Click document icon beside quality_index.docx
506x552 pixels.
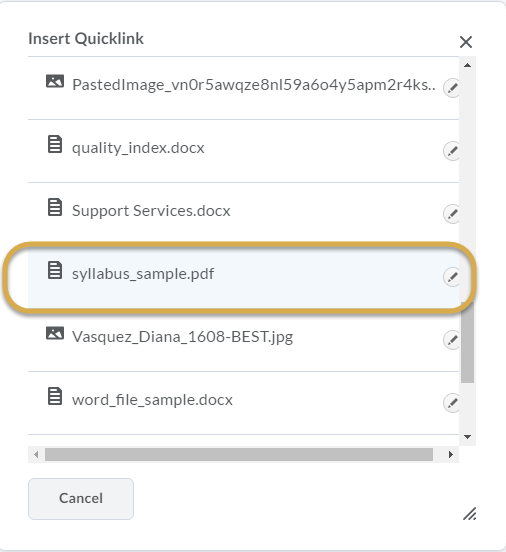55,144
